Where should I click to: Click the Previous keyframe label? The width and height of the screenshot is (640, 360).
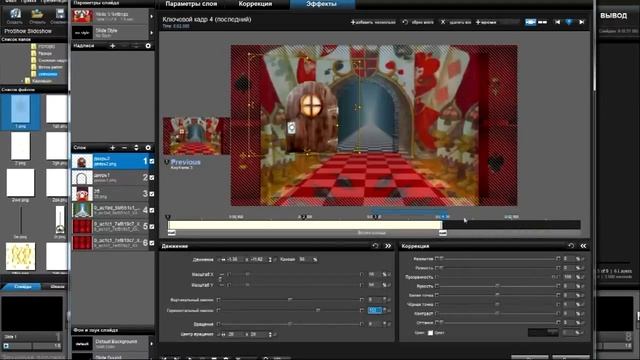pyautogui.click(x=185, y=162)
